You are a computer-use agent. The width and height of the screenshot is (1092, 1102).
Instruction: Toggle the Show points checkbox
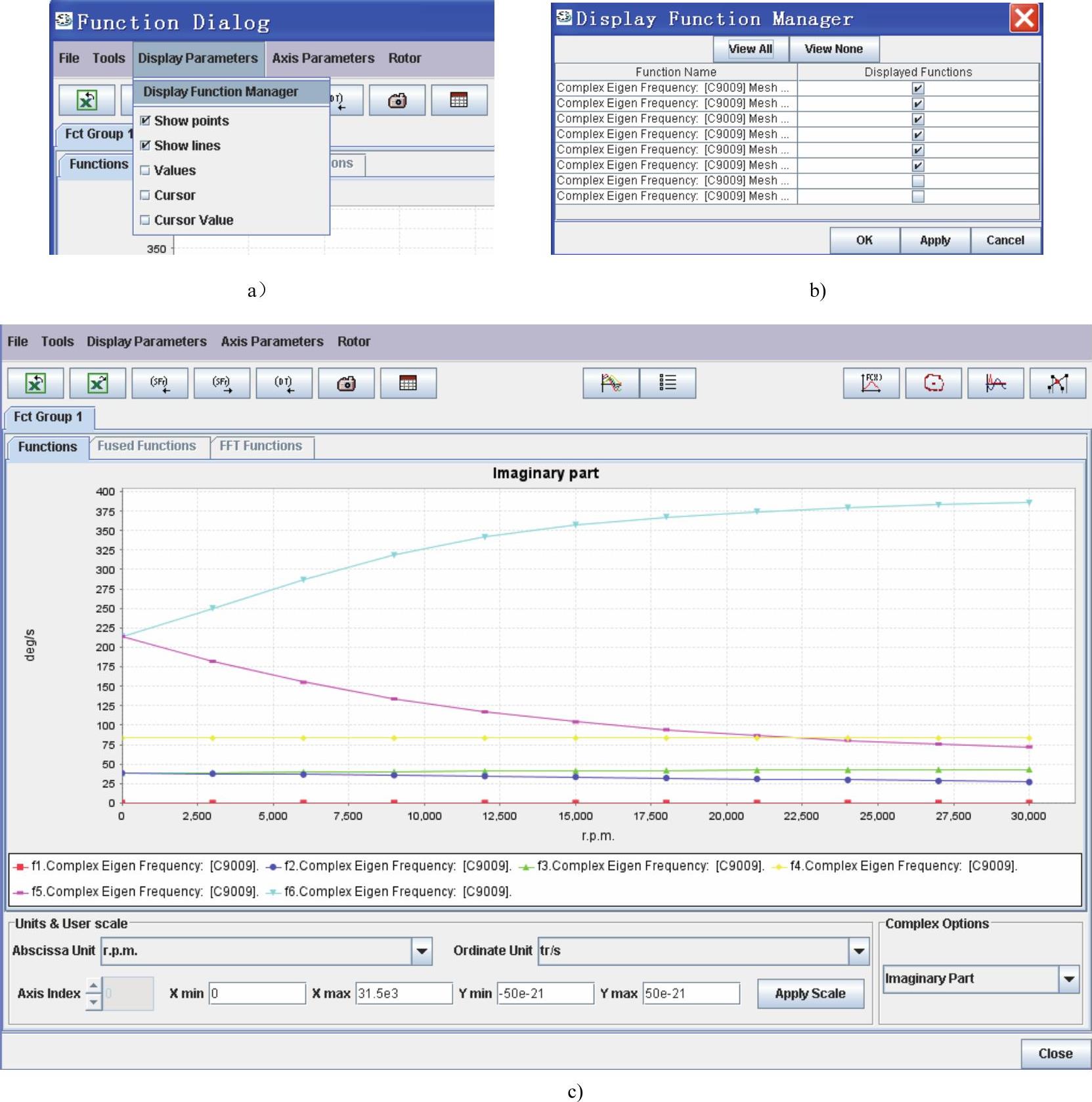pos(146,121)
